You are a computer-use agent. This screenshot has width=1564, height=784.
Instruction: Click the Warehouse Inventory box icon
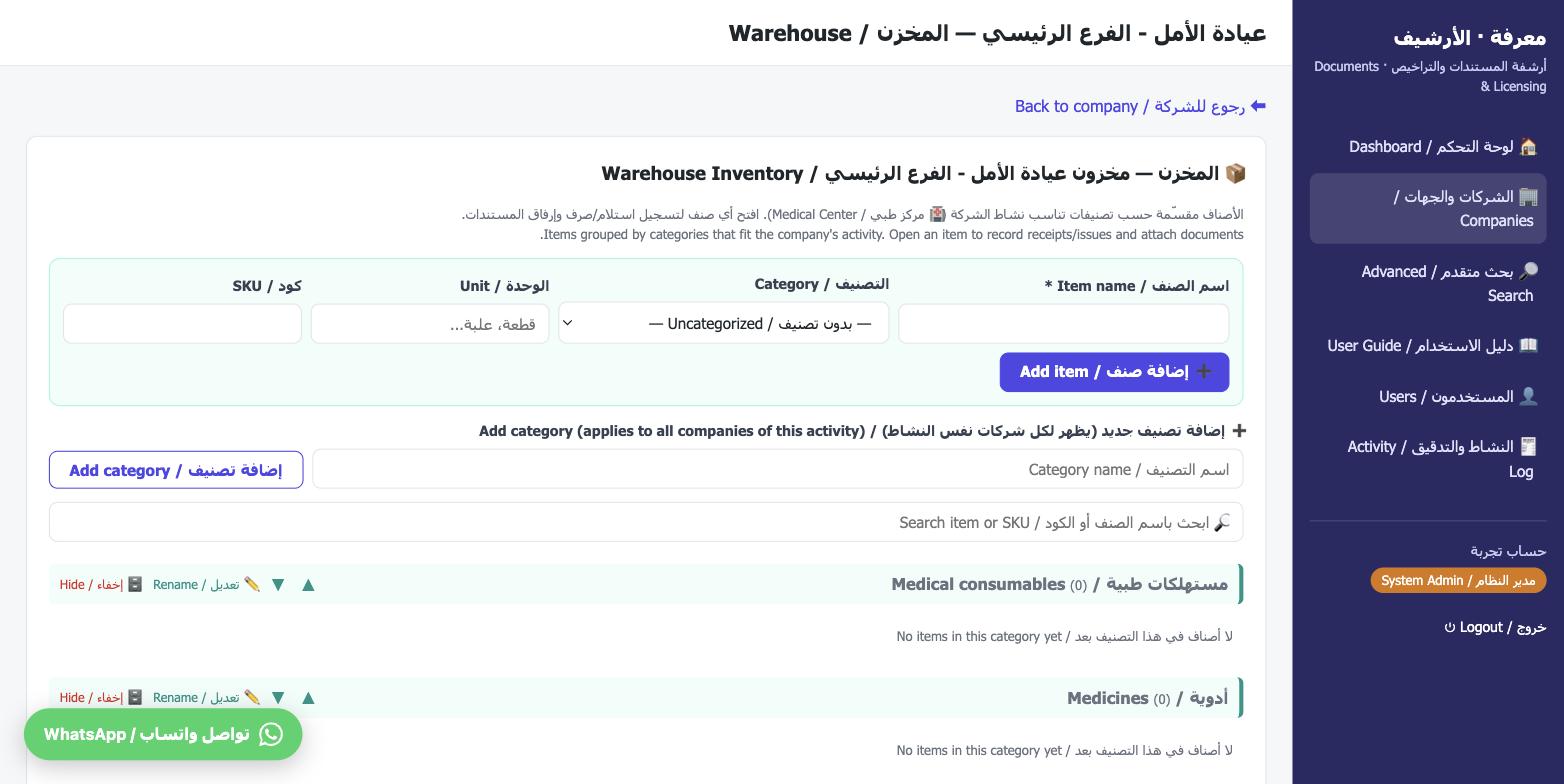tap(1235, 174)
